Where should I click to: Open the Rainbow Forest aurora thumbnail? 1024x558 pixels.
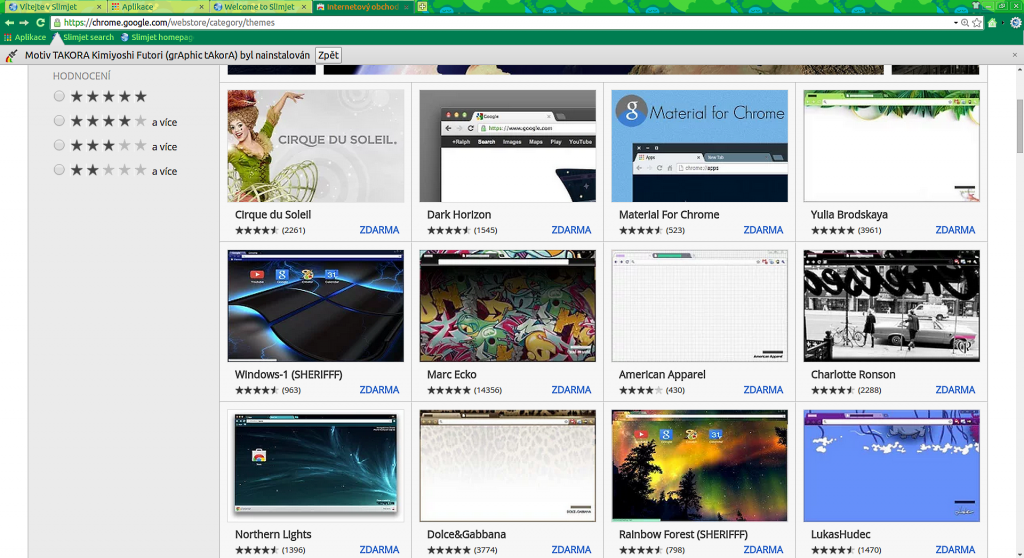tap(699, 466)
